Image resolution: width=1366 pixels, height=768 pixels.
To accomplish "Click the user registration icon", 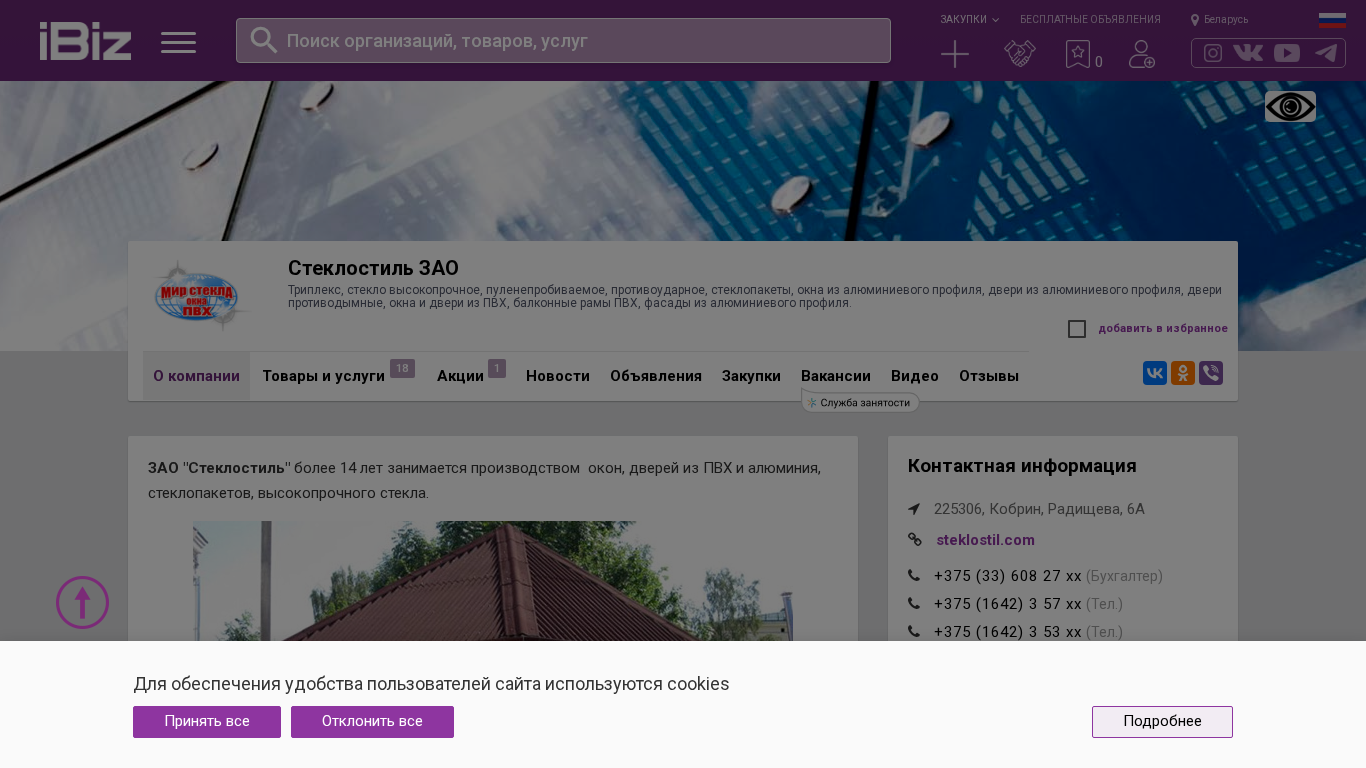I will pos(1141,54).
